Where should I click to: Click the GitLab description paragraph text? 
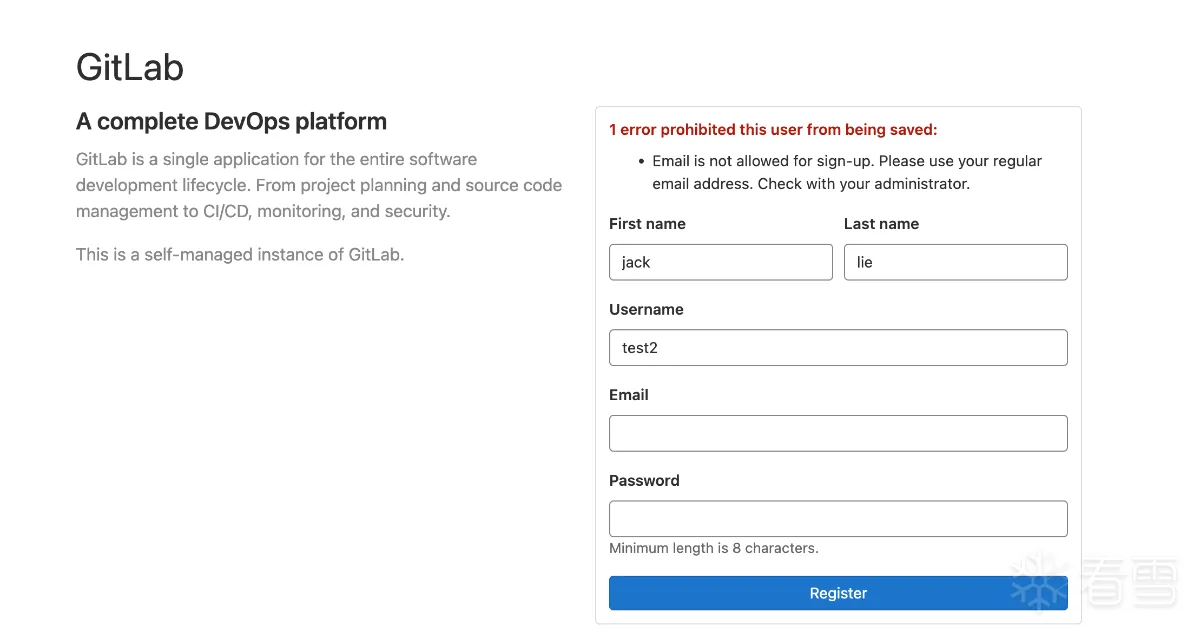pyautogui.click(x=318, y=185)
